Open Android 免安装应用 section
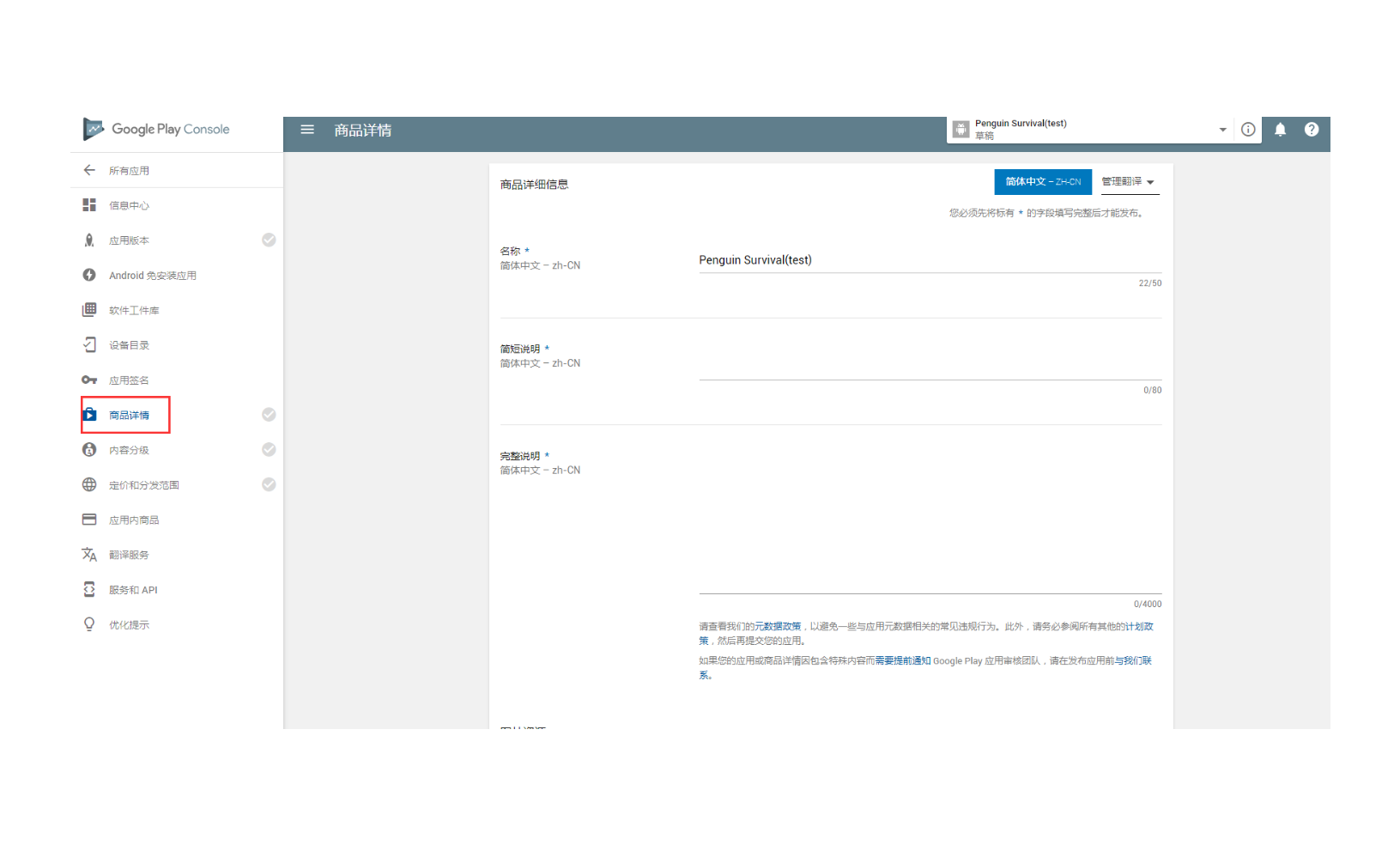 (153, 276)
